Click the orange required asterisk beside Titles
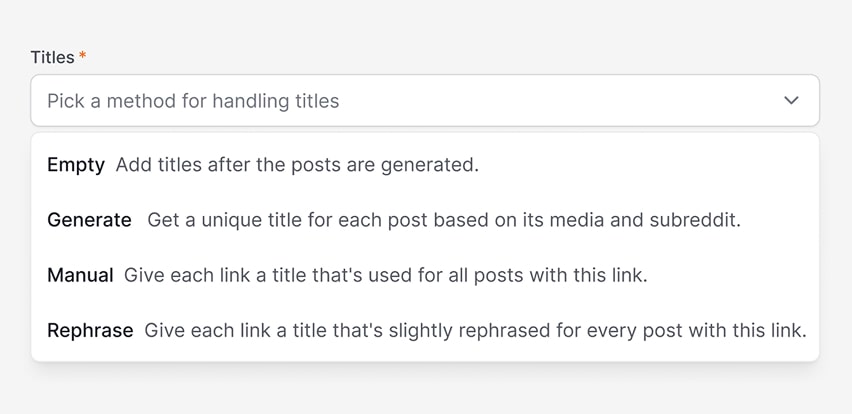 coord(83,57)
